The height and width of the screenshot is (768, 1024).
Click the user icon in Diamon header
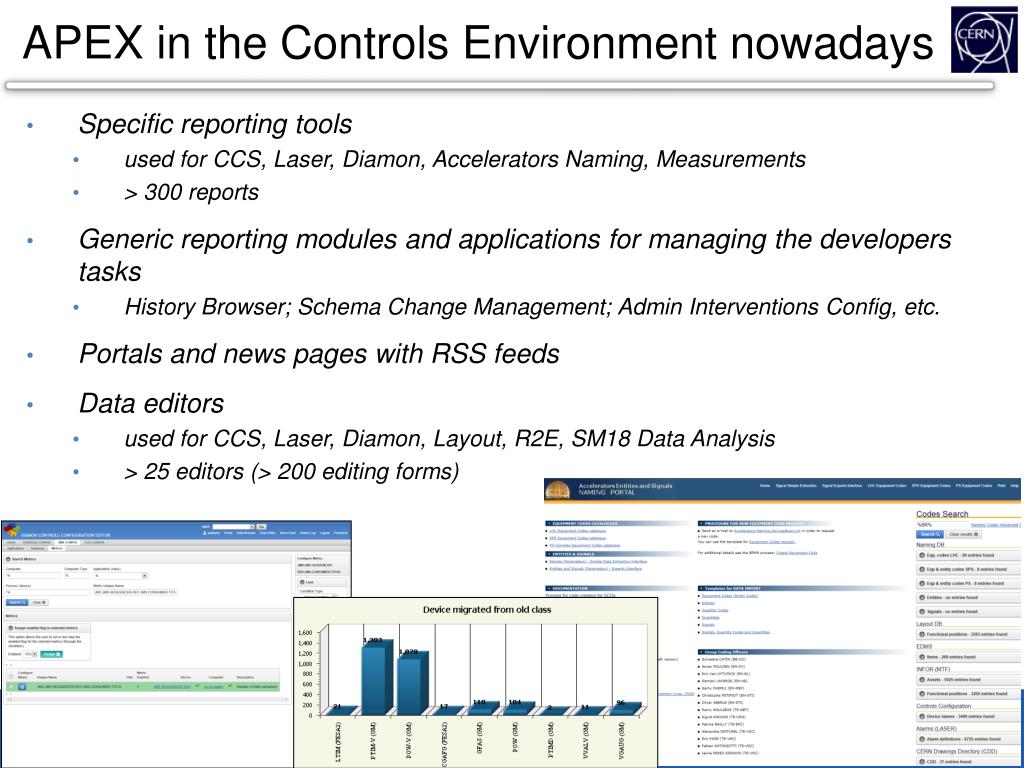204,533
